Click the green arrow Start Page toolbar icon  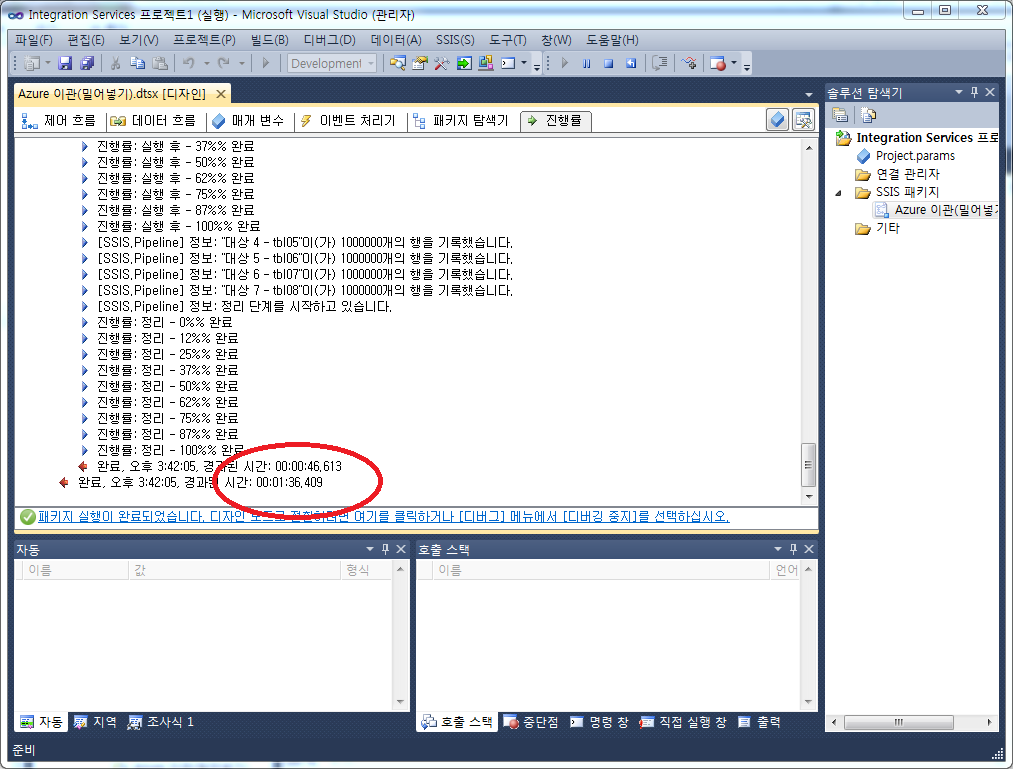(464, 63)
